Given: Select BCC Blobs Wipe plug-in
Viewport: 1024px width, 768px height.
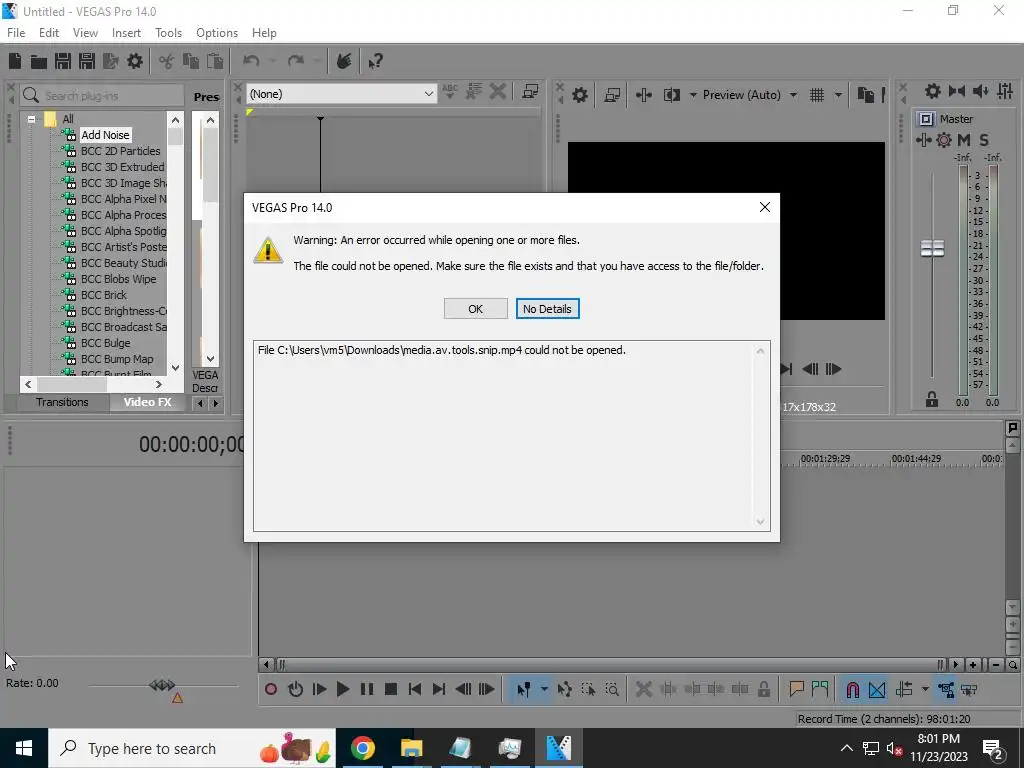Looking at the screenshot, I should pos(118,279).
